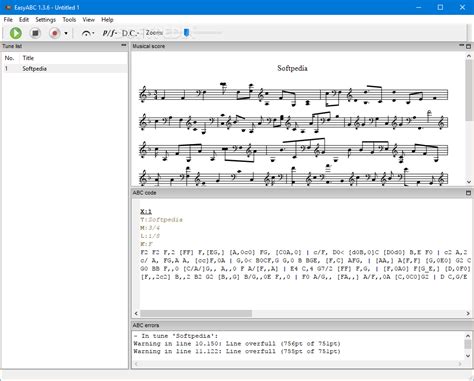Viewport: 474px width, 381px height.
Task: Start playback with the green play button
Action: tap(16, 33)
